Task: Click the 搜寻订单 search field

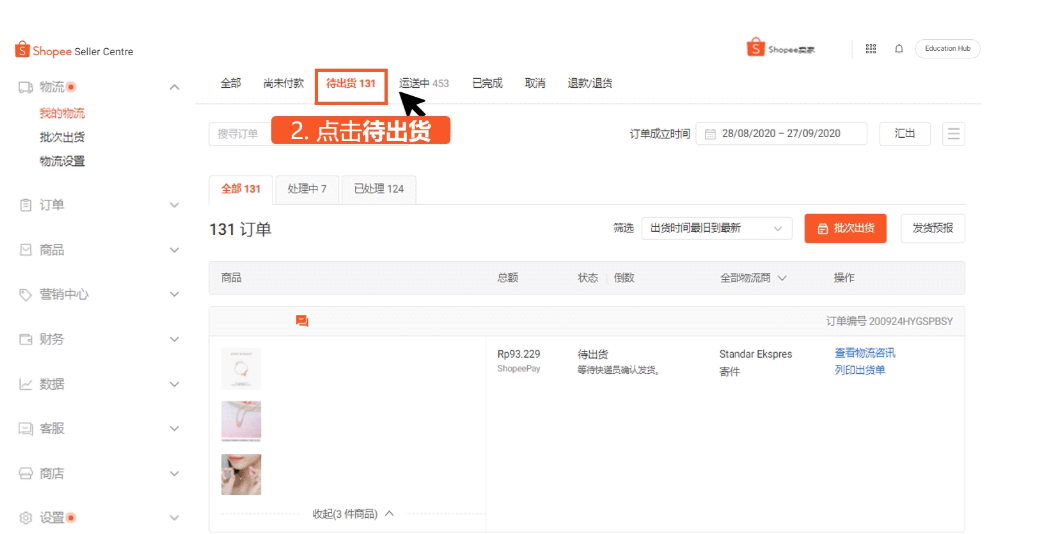Action: tap(240, 134)
